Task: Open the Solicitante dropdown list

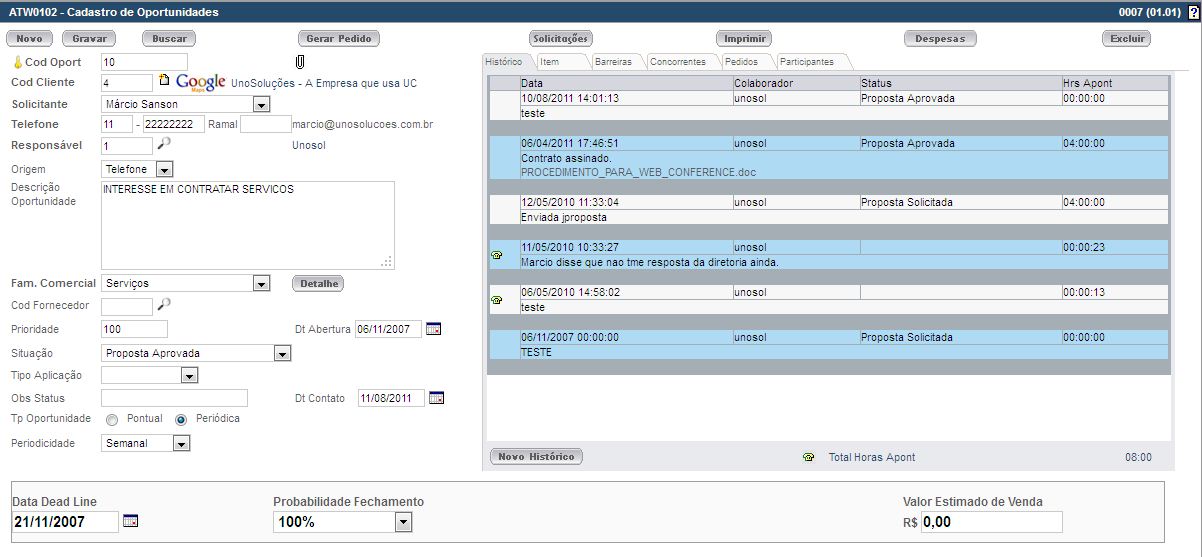Action: tap(261, 104)
